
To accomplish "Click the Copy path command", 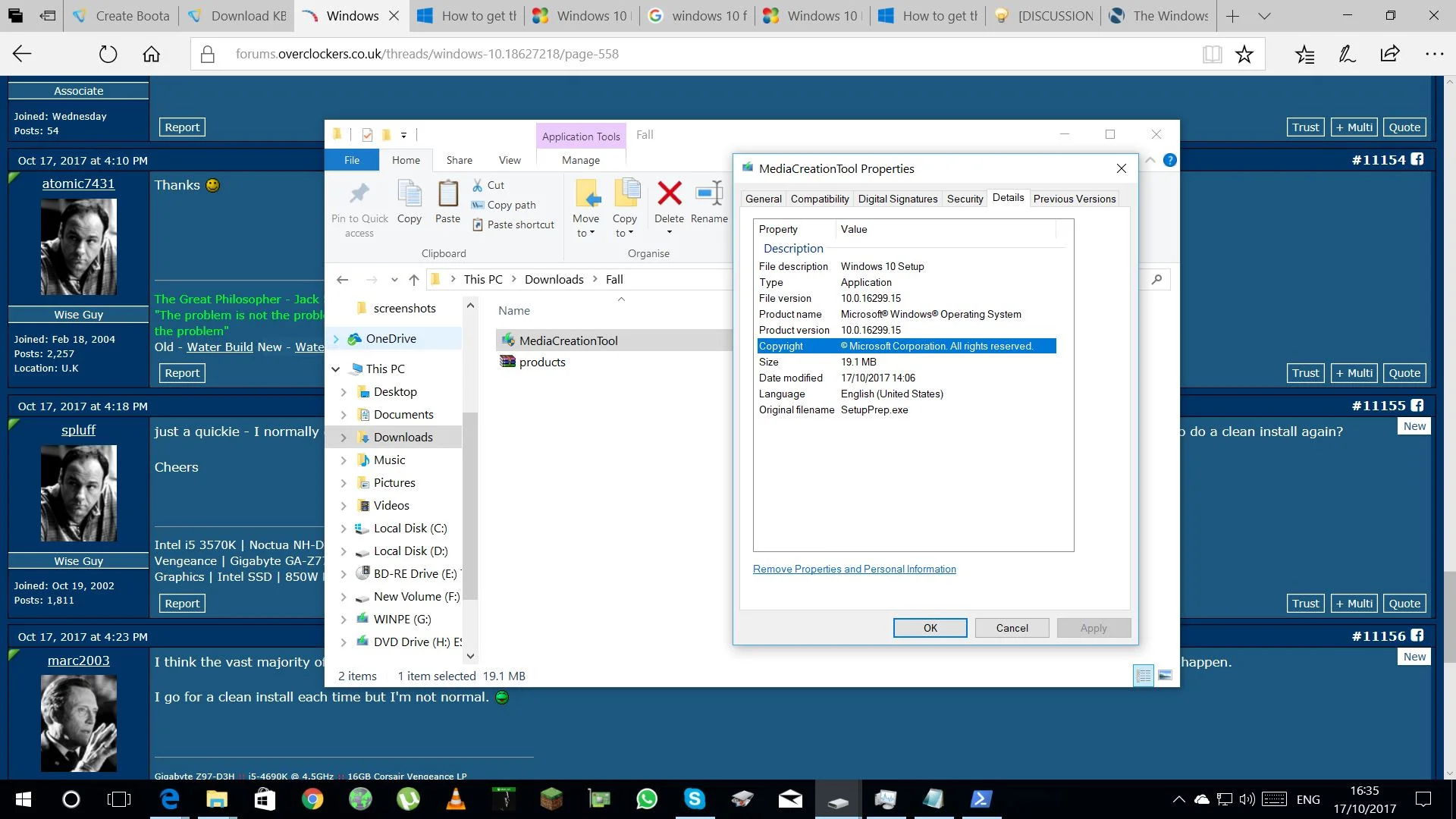I will [x=504, y=205].
